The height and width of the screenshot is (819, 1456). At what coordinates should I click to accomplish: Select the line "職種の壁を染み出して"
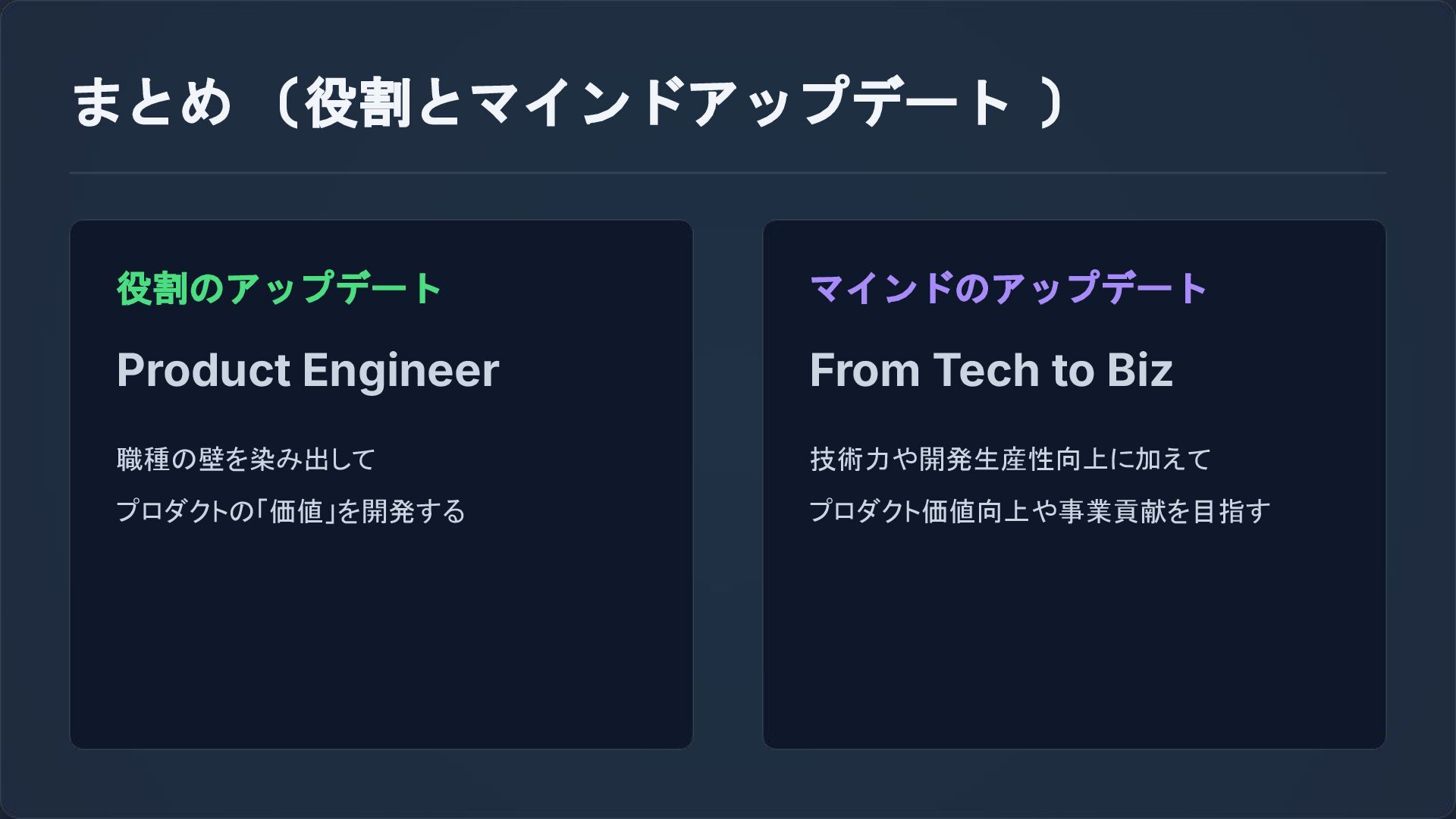(246, 460)
